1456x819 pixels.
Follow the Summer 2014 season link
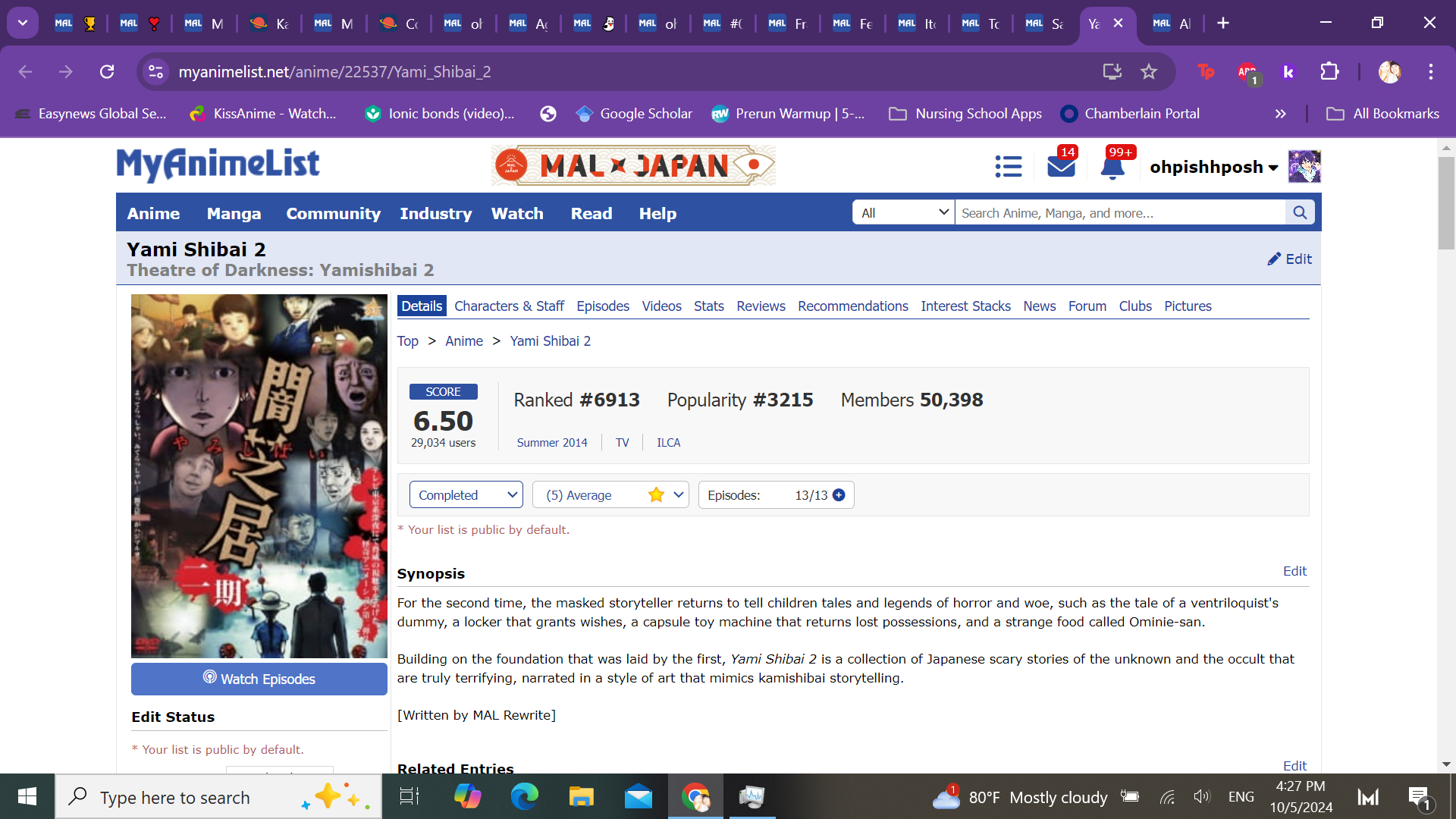[551, 443]
